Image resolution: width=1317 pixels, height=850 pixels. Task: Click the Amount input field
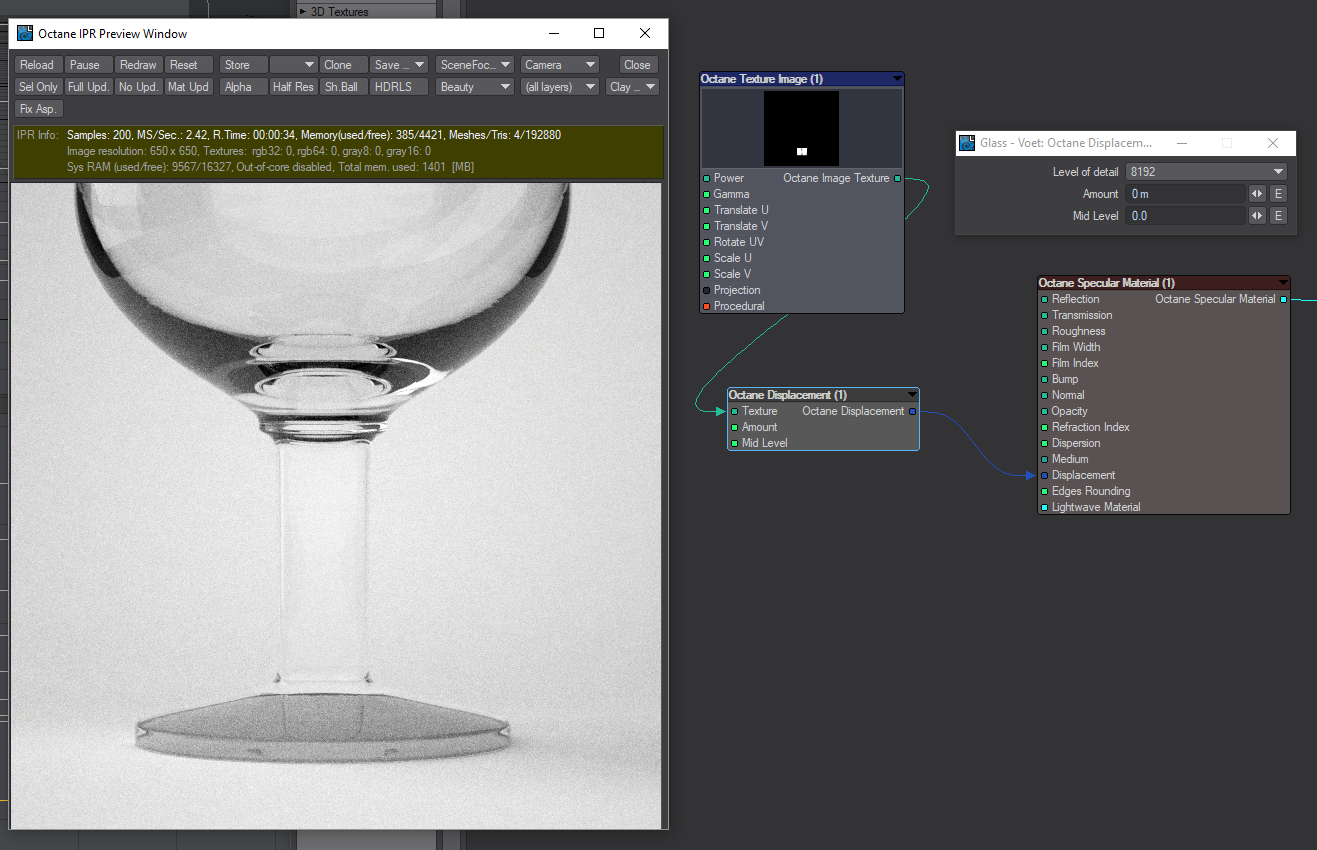[x=1186, y=194]
